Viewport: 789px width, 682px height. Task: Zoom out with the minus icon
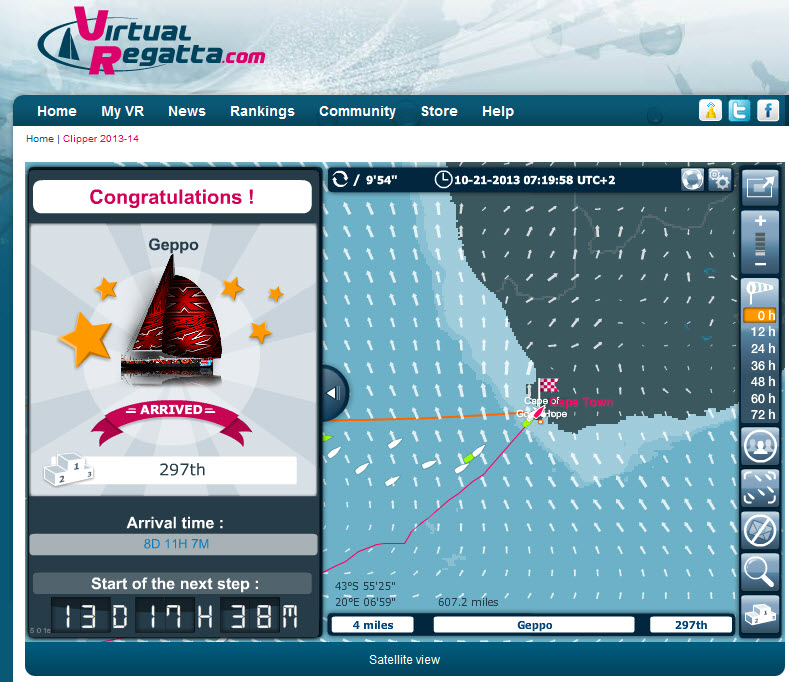pos(760,264)
